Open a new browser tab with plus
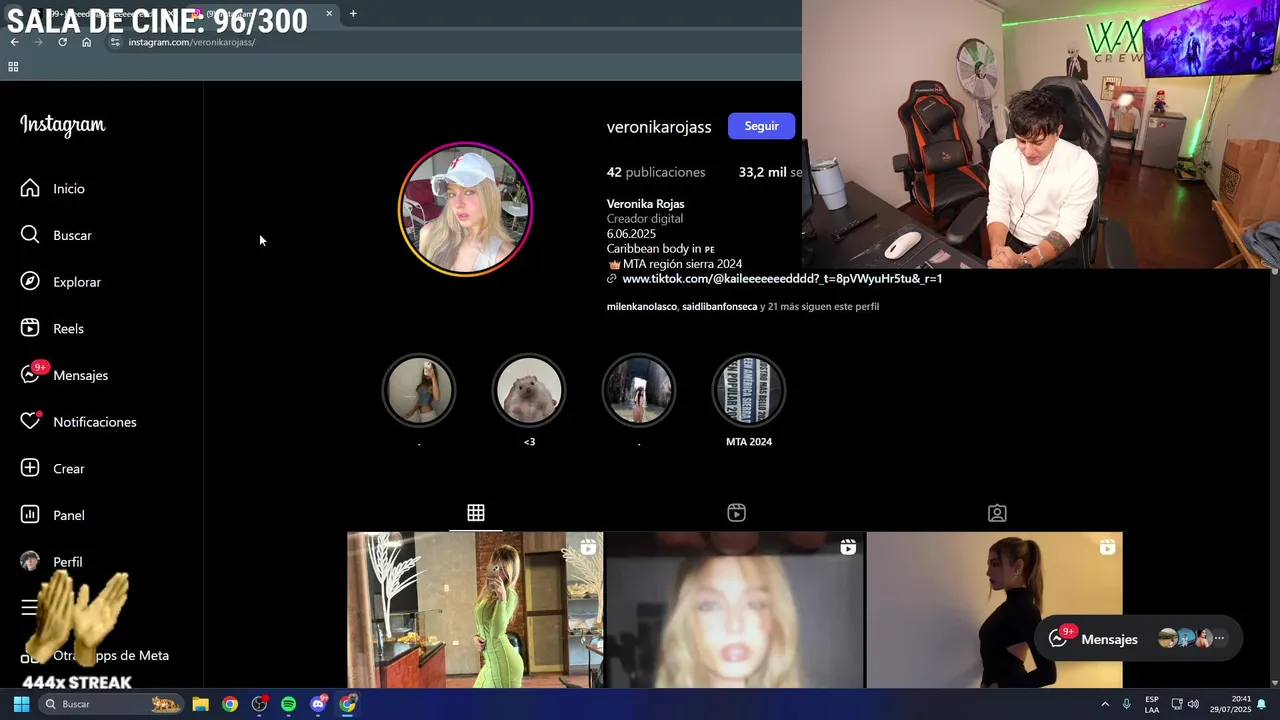Image resolution: width=1280 pixels, height=720 pixels. click(353, 13)
